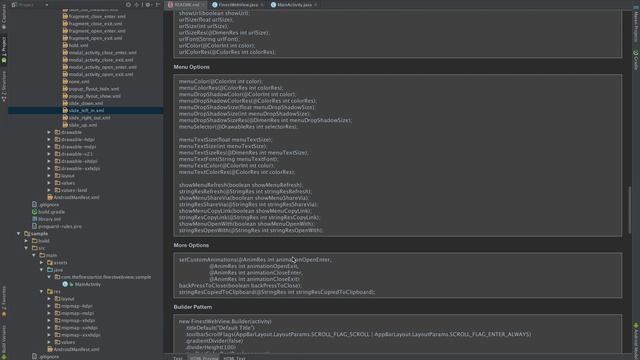Image resolution: width=640 pixels, height=360 pixels.
Task: Select the HTML Preview bottom tab
Action: point(204,358)
